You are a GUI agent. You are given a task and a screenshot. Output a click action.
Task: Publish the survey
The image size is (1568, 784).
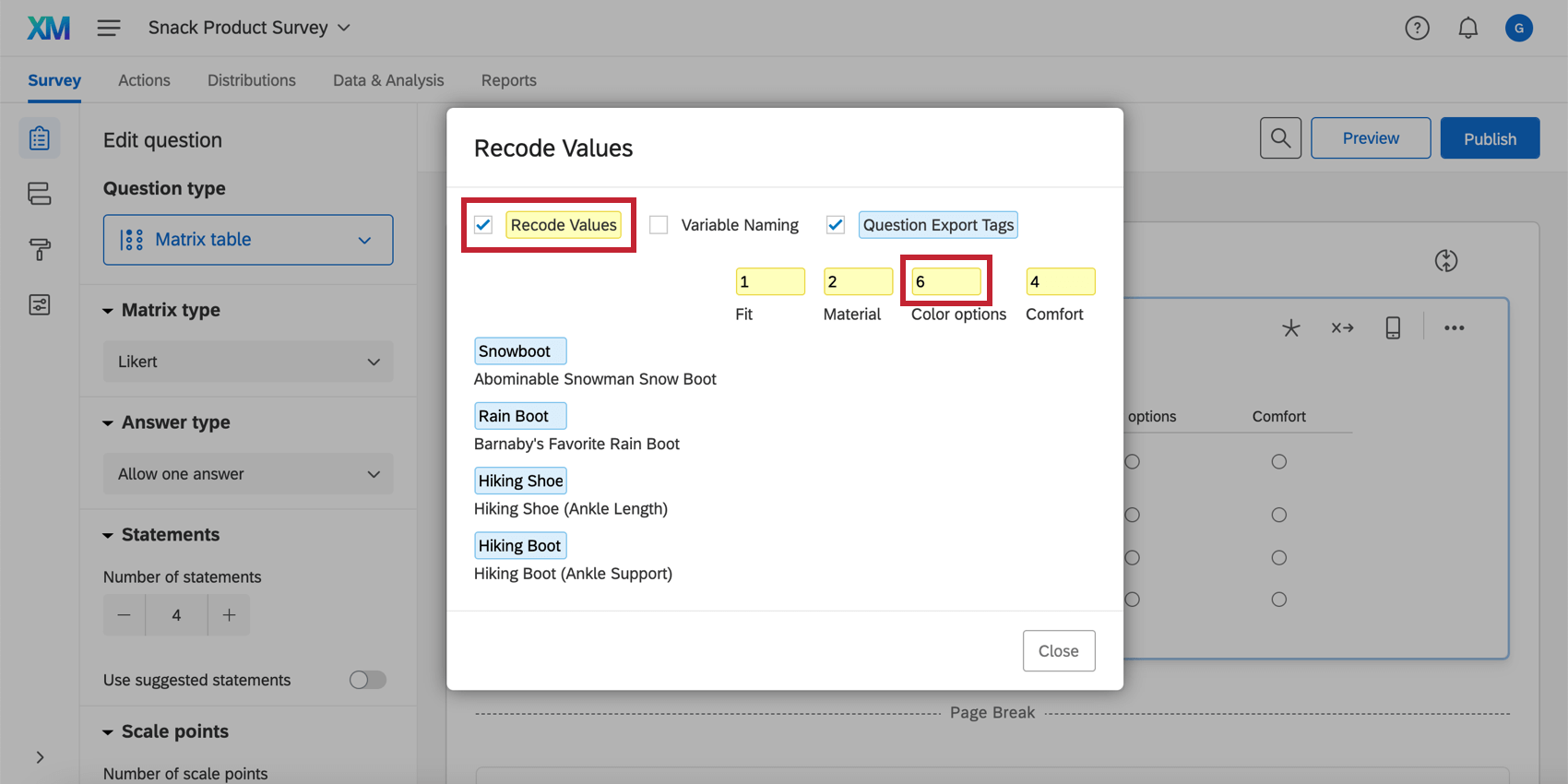pyautogui.click(x=1490, y=138)
